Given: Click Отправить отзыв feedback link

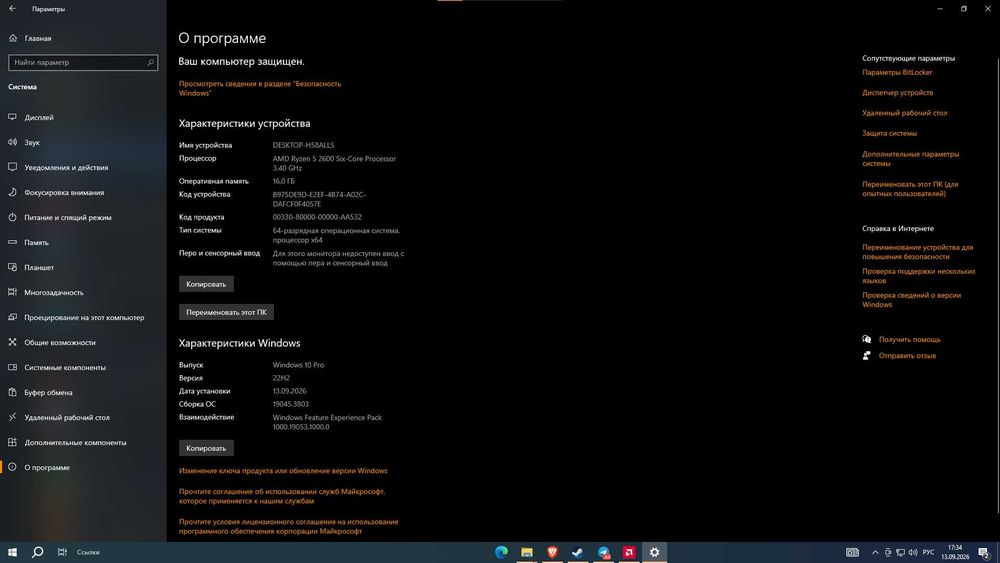Looking at the screenshot, I should tap(907, 356).
